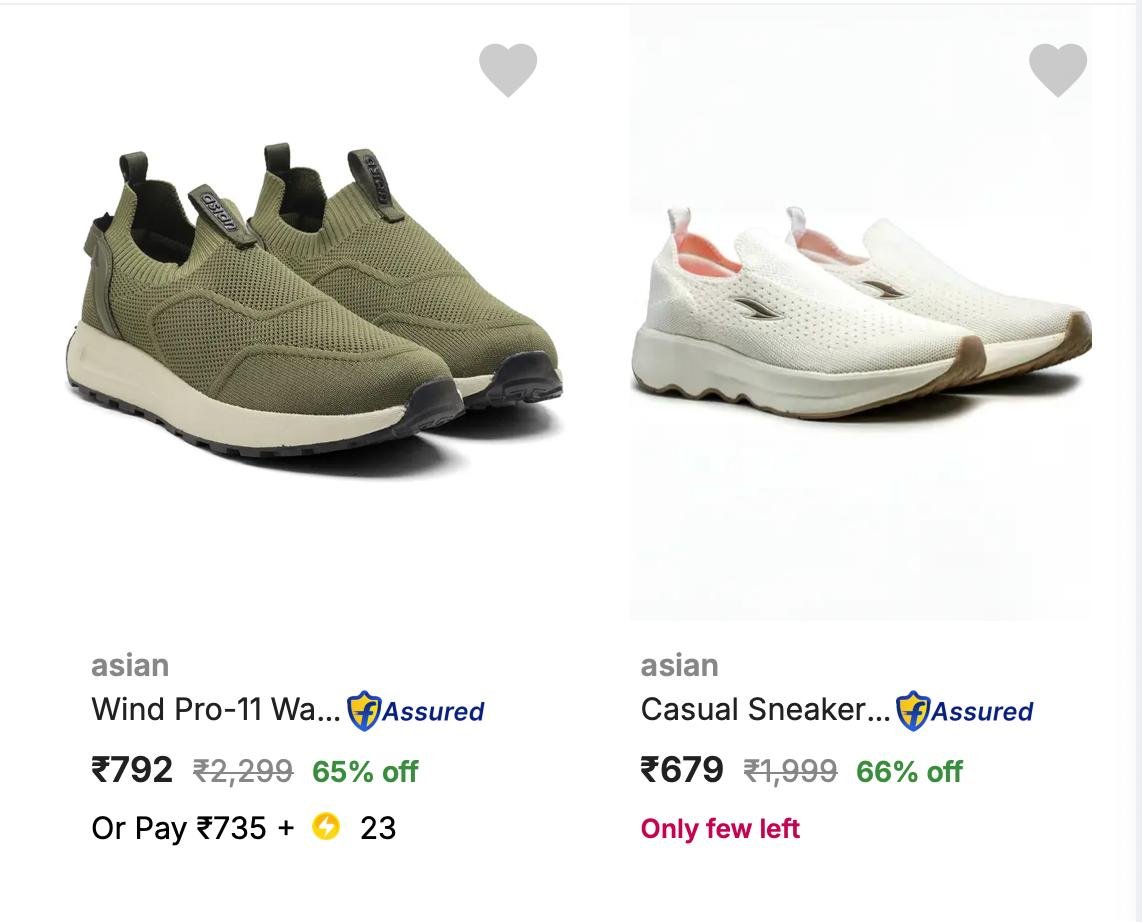Click the ₹792 price
The height and width of the screenshot is (922, 1142).
pyautogui.click(x=132, y=770)
